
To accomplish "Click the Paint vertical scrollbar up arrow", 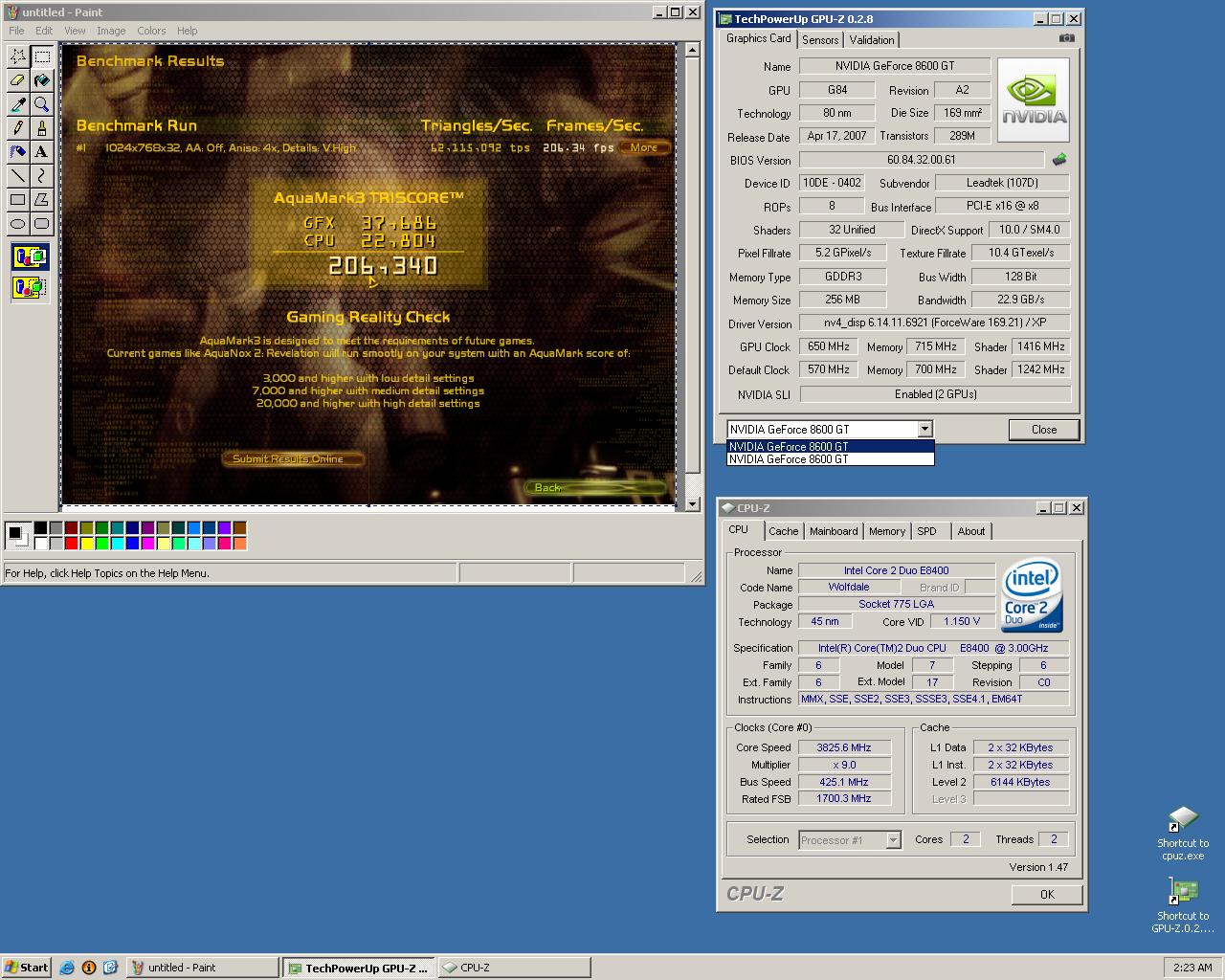I will [694, 49].
